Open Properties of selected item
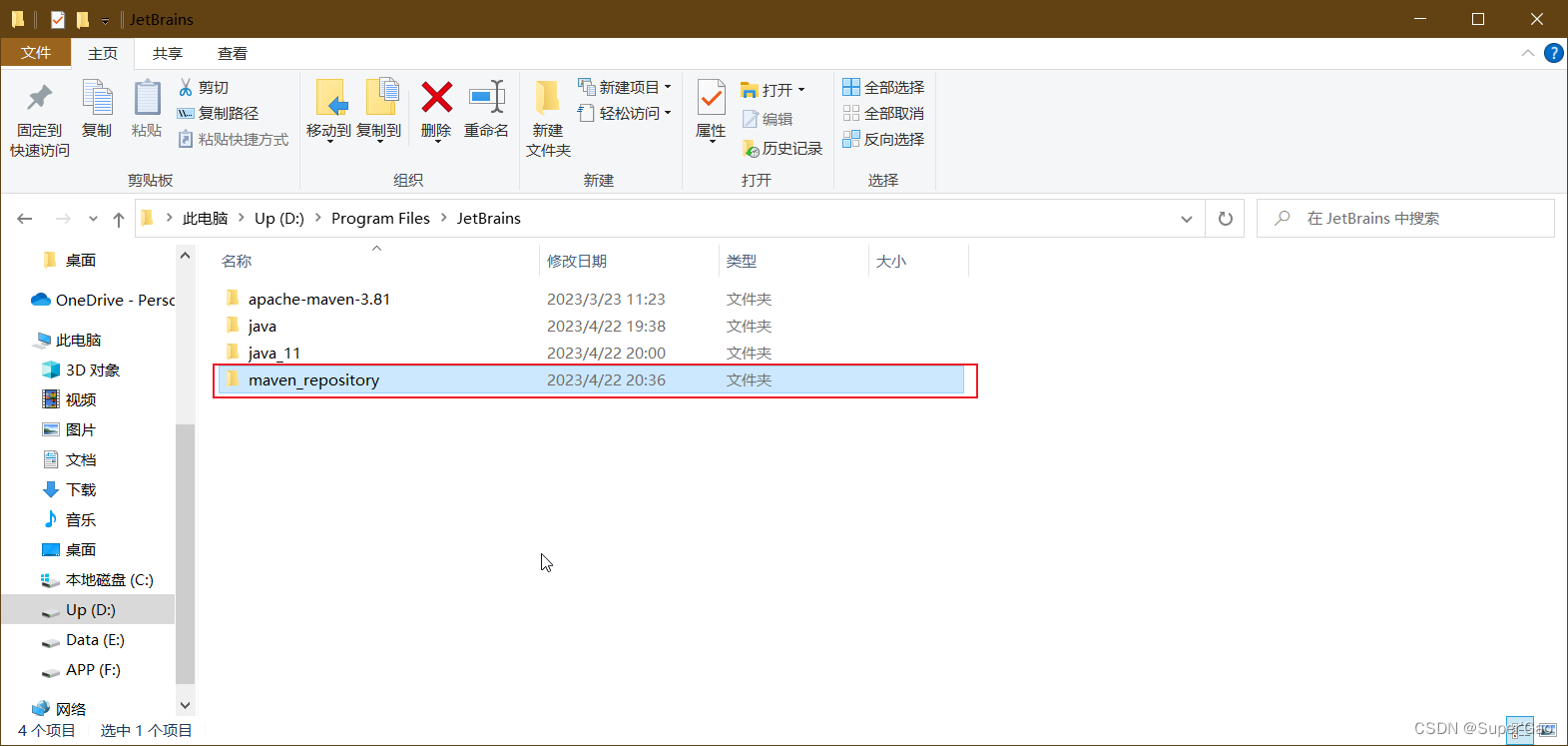 pyautogui.click(x=711, y=111)
